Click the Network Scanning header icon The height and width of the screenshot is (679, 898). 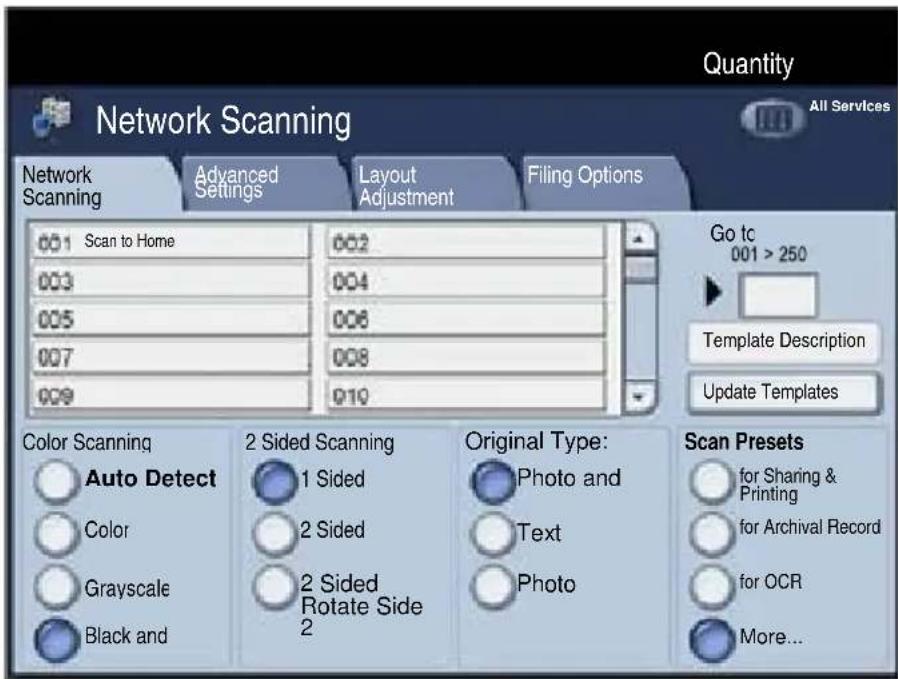point(51,117)
